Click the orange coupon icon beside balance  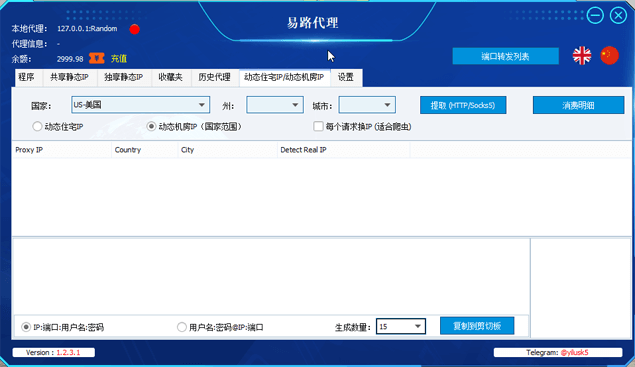tap(96, 58)
